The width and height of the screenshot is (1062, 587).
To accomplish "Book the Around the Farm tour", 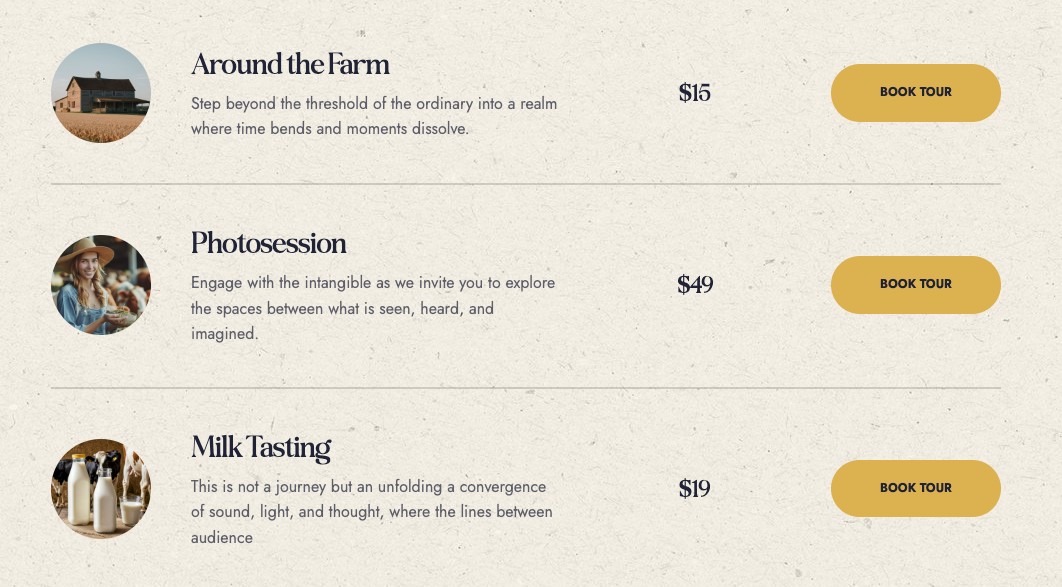I will (916, 93).
